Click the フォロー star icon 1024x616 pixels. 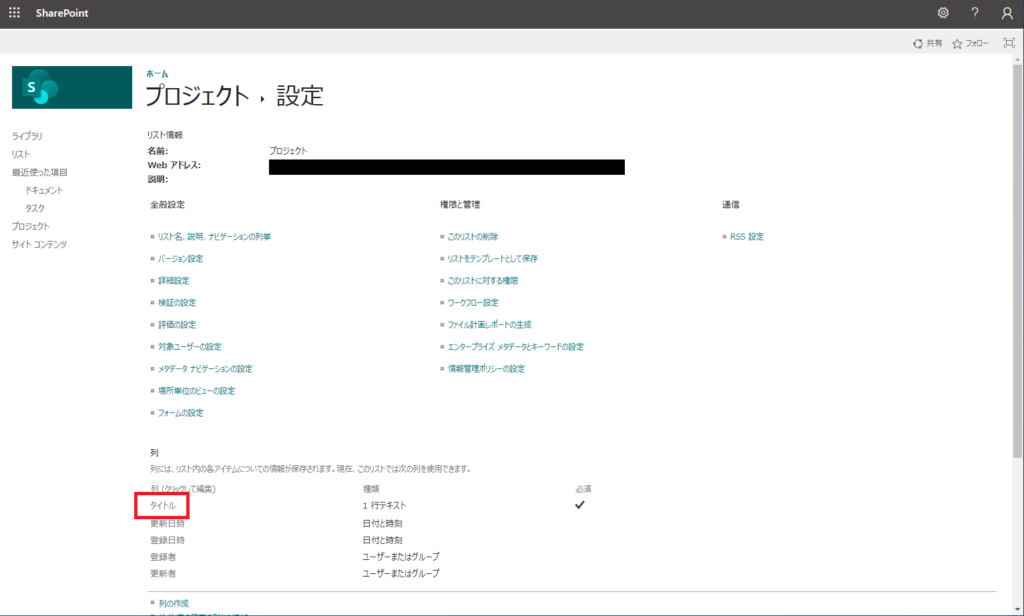[x=958, y=44]
